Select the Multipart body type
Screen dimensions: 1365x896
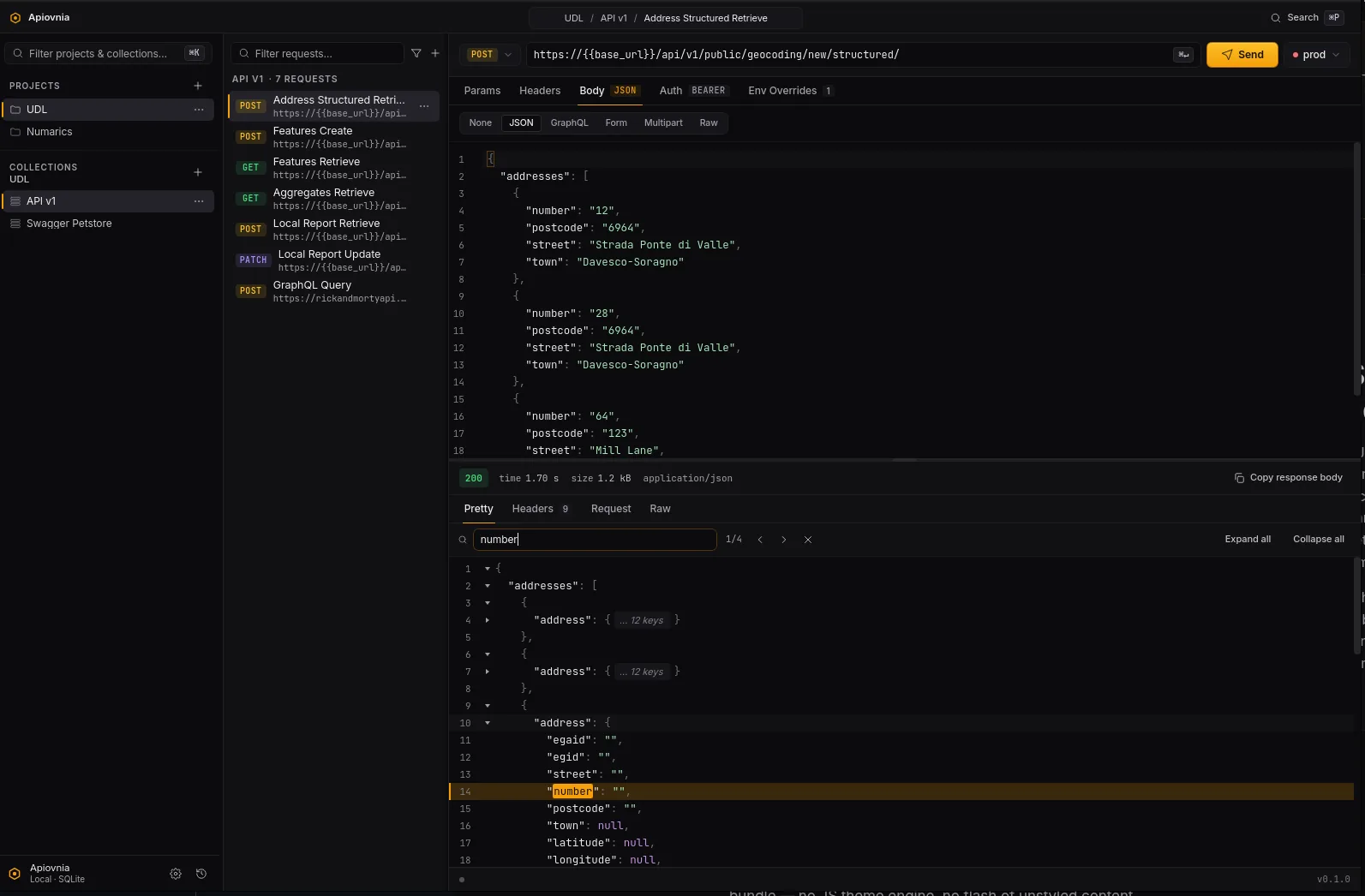pyautogui.click(x=663, y=123)
